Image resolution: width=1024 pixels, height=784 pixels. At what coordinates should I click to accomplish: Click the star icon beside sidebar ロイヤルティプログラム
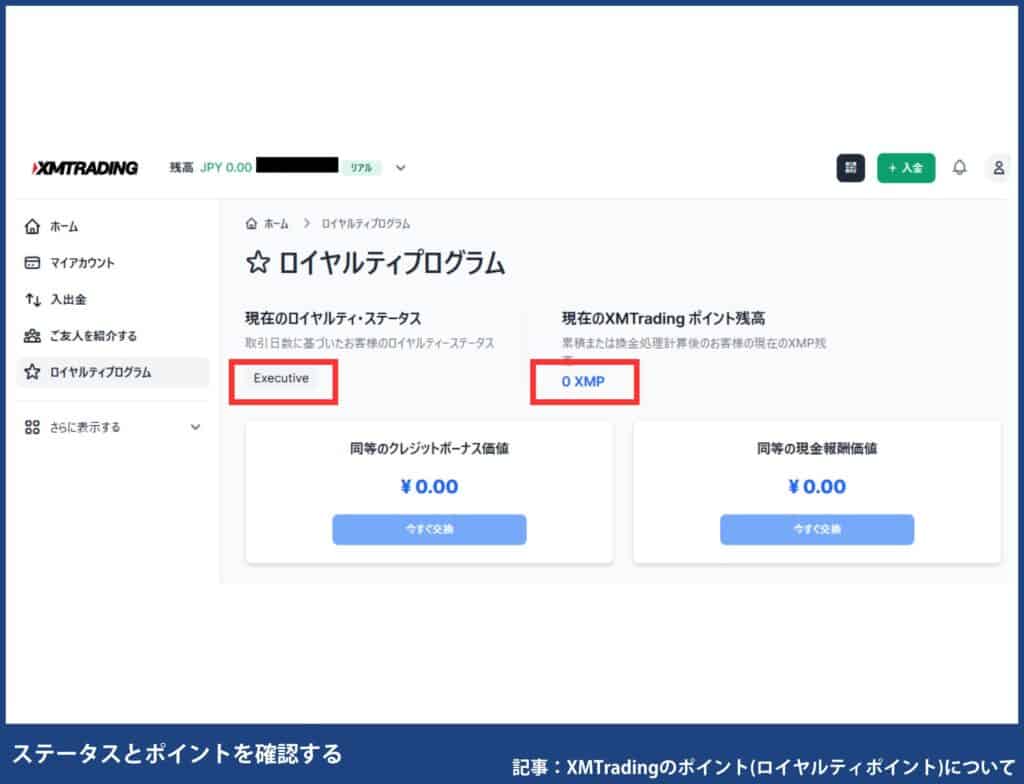tap(32, 372)
